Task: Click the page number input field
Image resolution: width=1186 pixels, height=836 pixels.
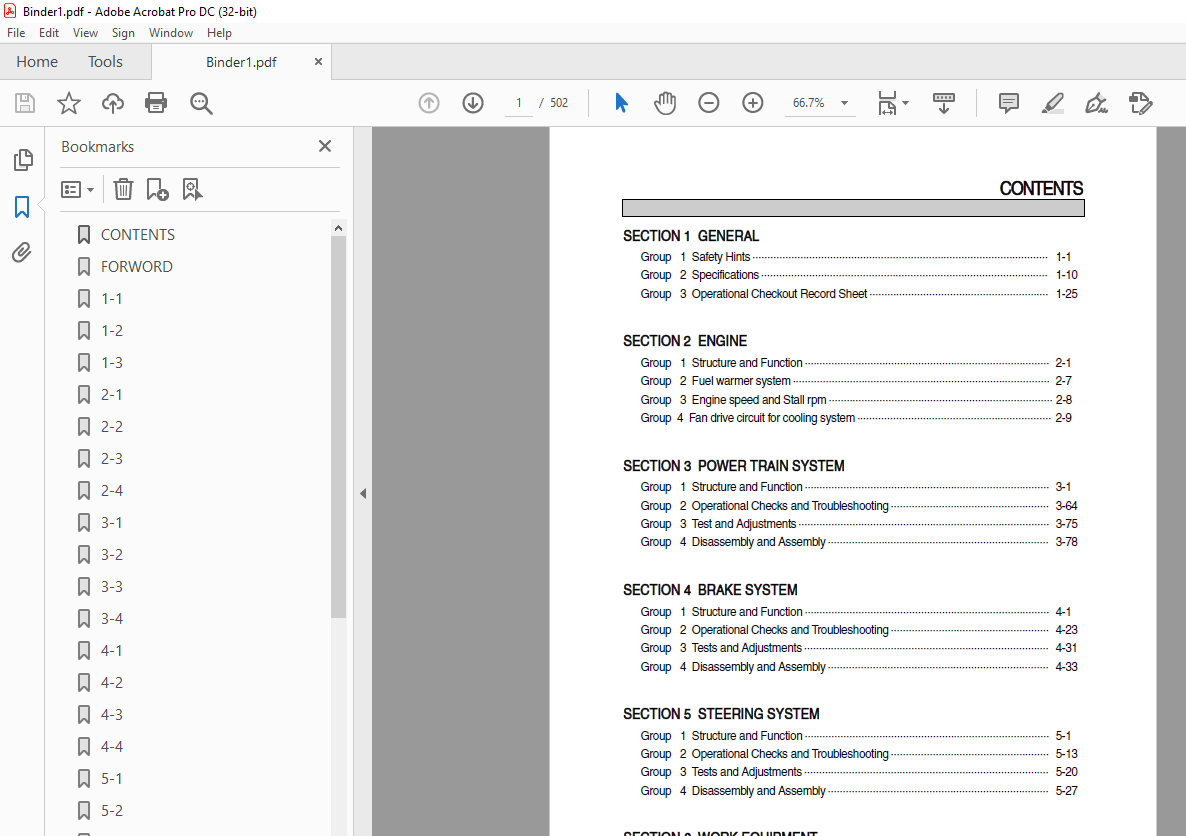Action: [x=519, y=103]
